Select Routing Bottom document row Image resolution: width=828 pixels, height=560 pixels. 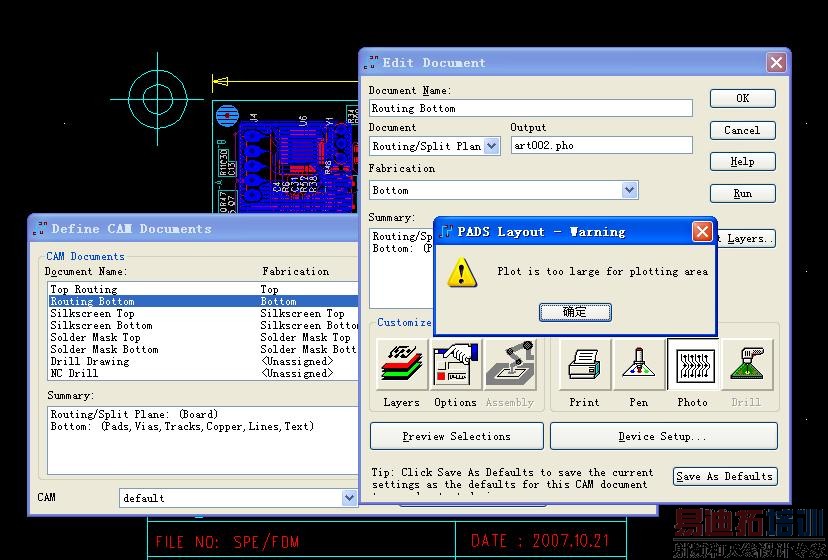[x=203, y=301]
